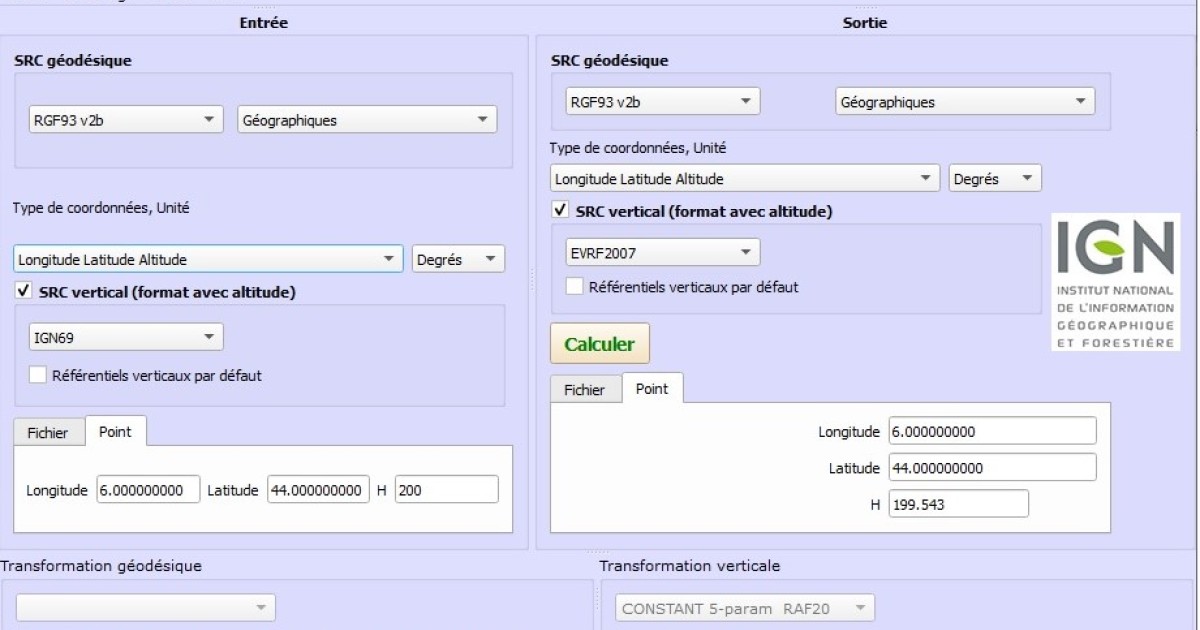This screenshot has width=1200, height=630.
Task: Click the input Longitude field
Action: 148,490
